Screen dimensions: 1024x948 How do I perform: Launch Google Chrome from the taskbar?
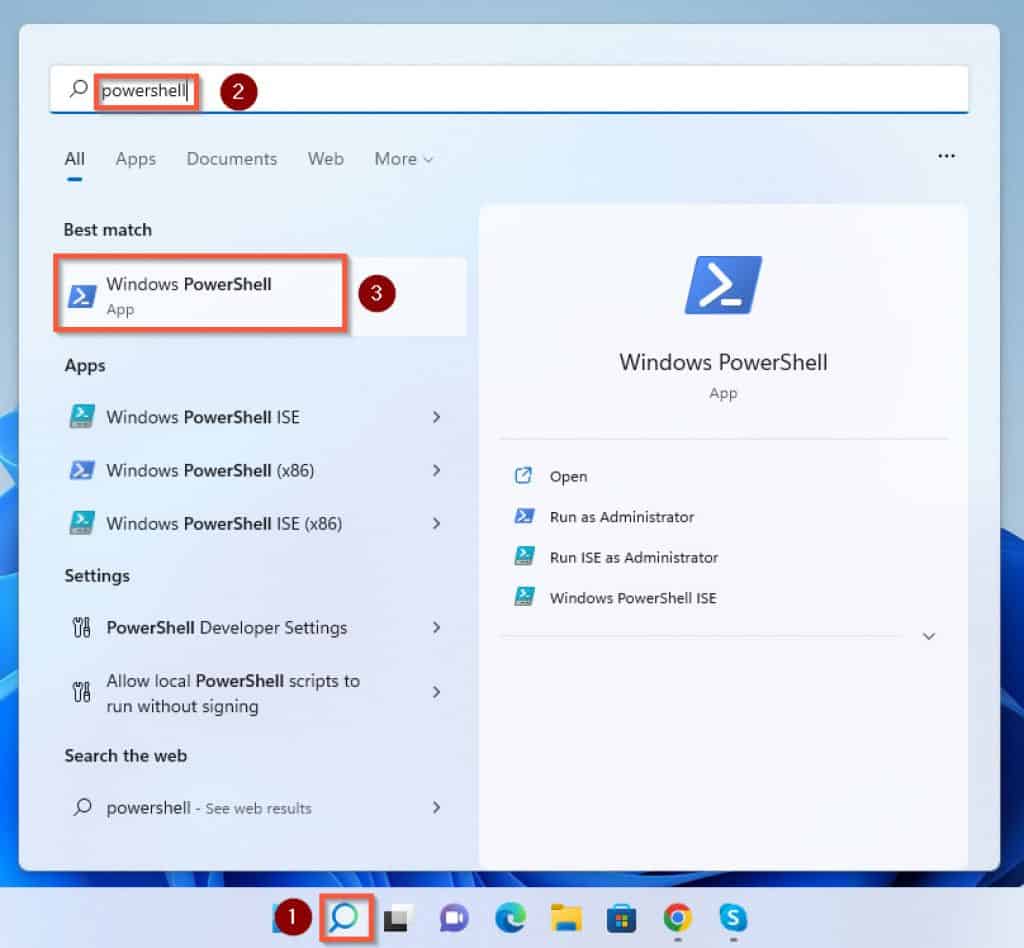[677, 918]
